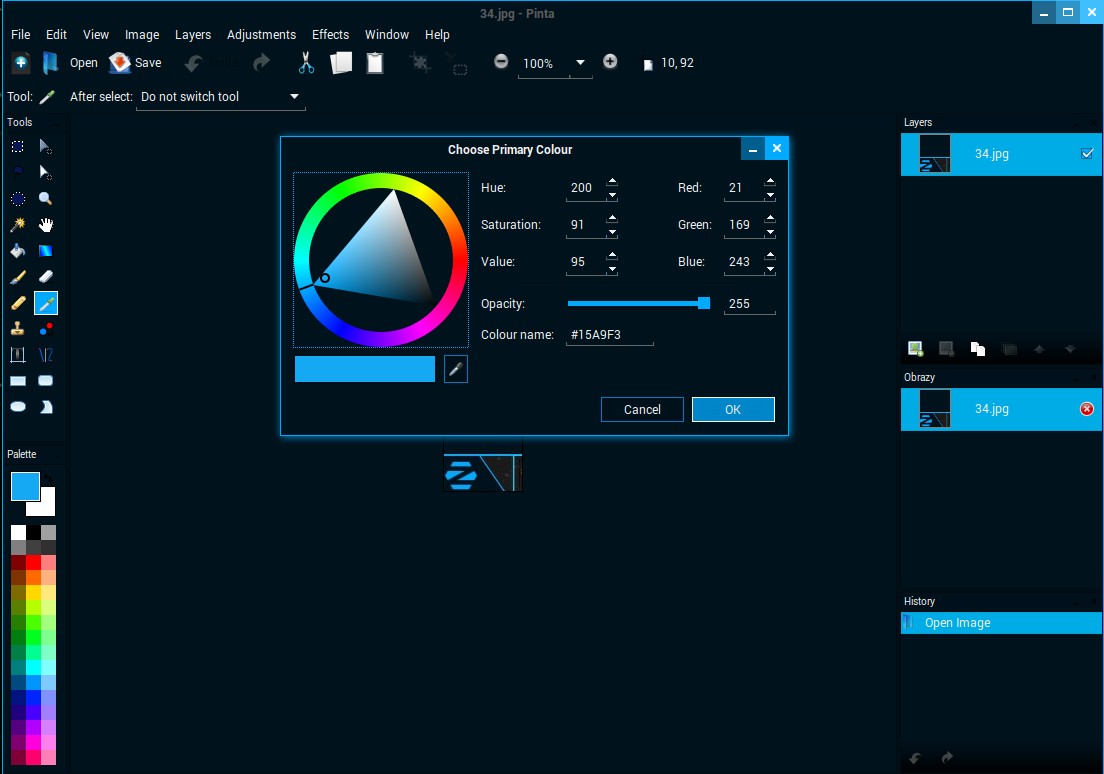Select the Magic Wand tool
Image resolution: width=1104 pixels, height=774 pixels.
pos(18,224)
